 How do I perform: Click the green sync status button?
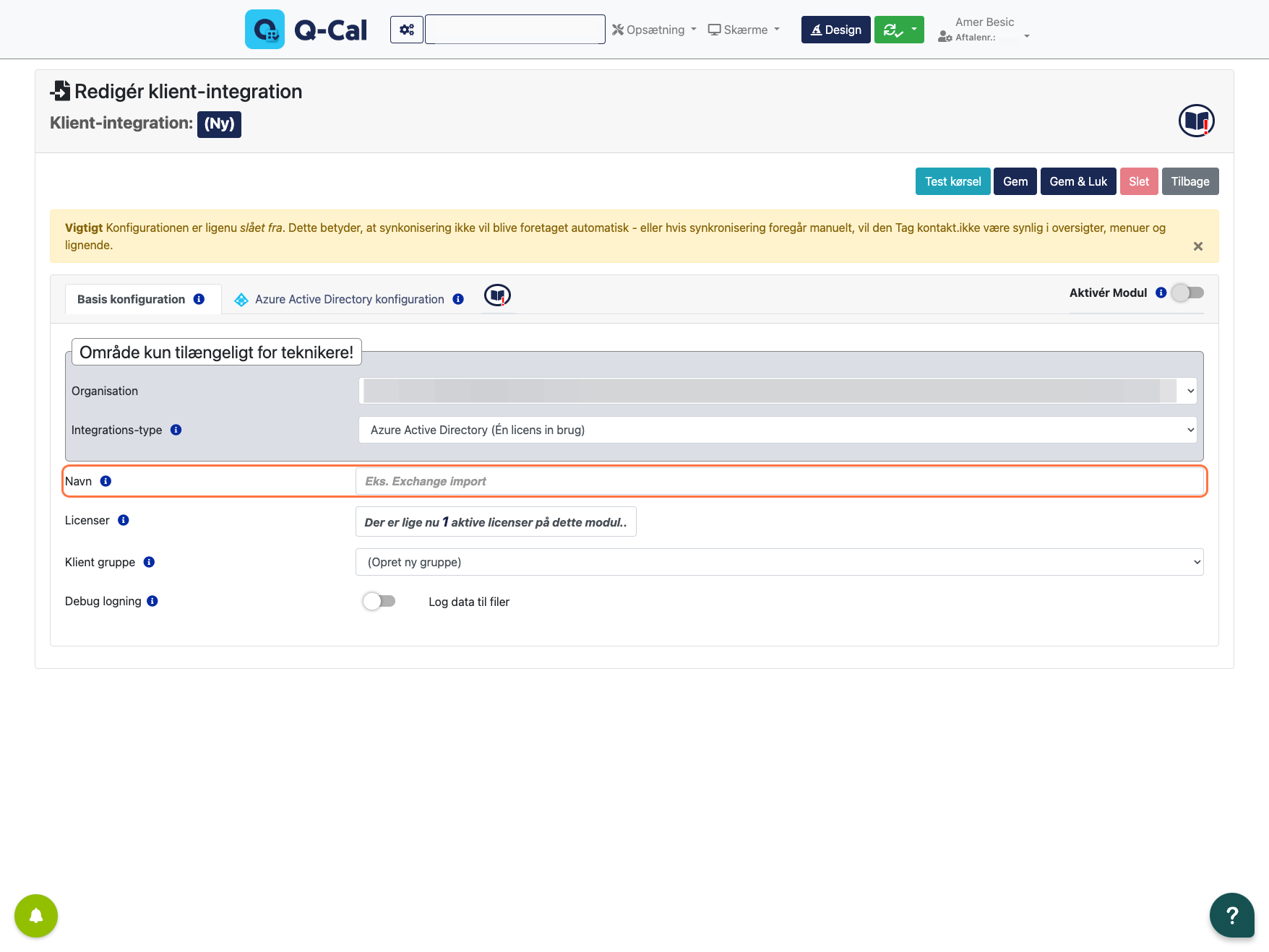click(x=892, y=30)
